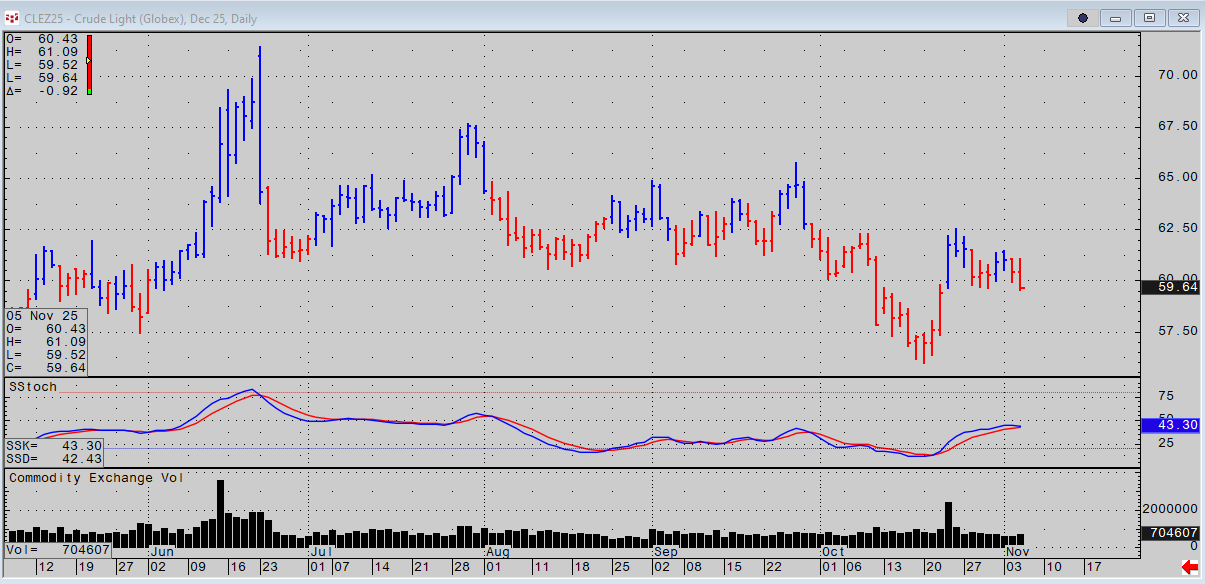Click the 75 level on the stochastic scale
This screenshot has width=1205, height=584.
(x=1166, y=396)
